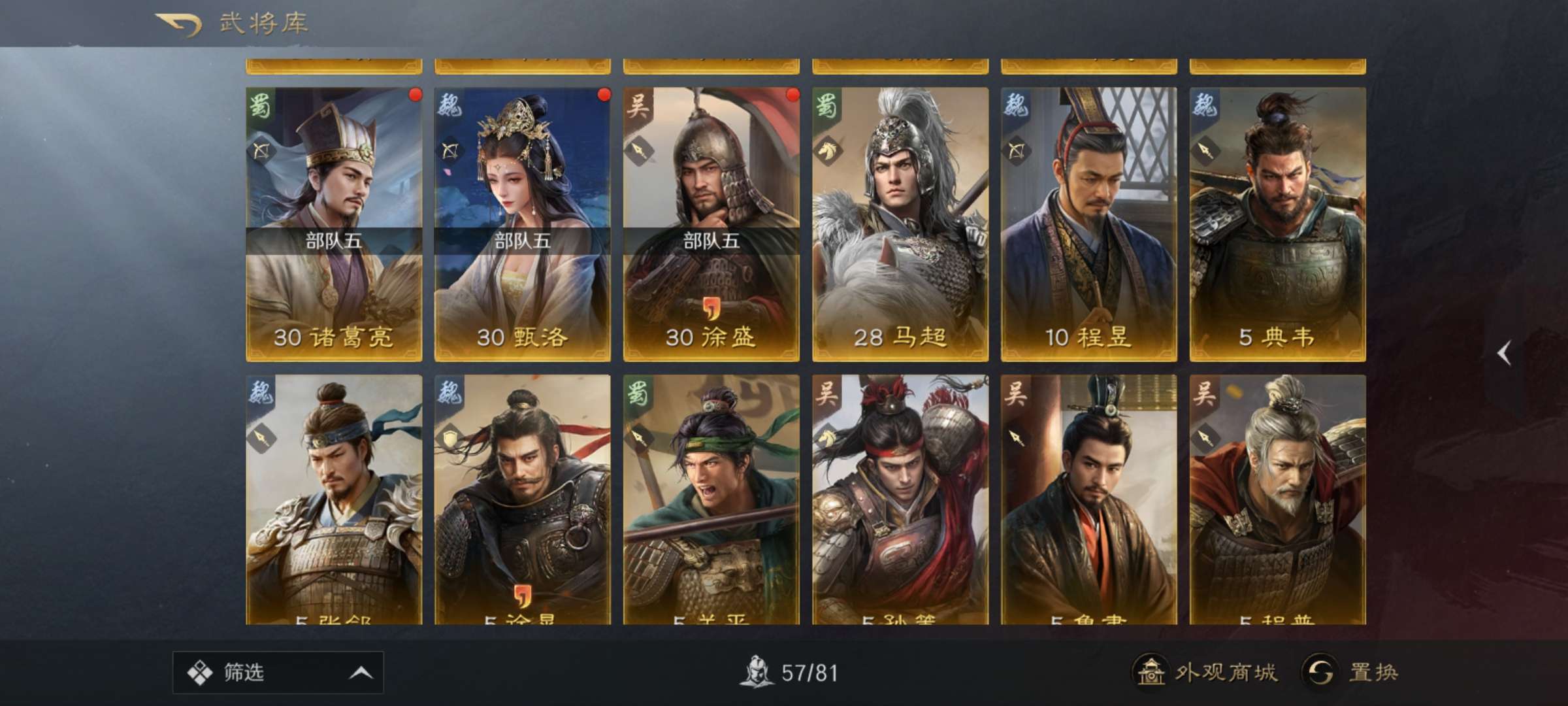Tap the general count helmet icon
Image resolution: width=1568 pixels, height=706 pixels.
[756, 672]
